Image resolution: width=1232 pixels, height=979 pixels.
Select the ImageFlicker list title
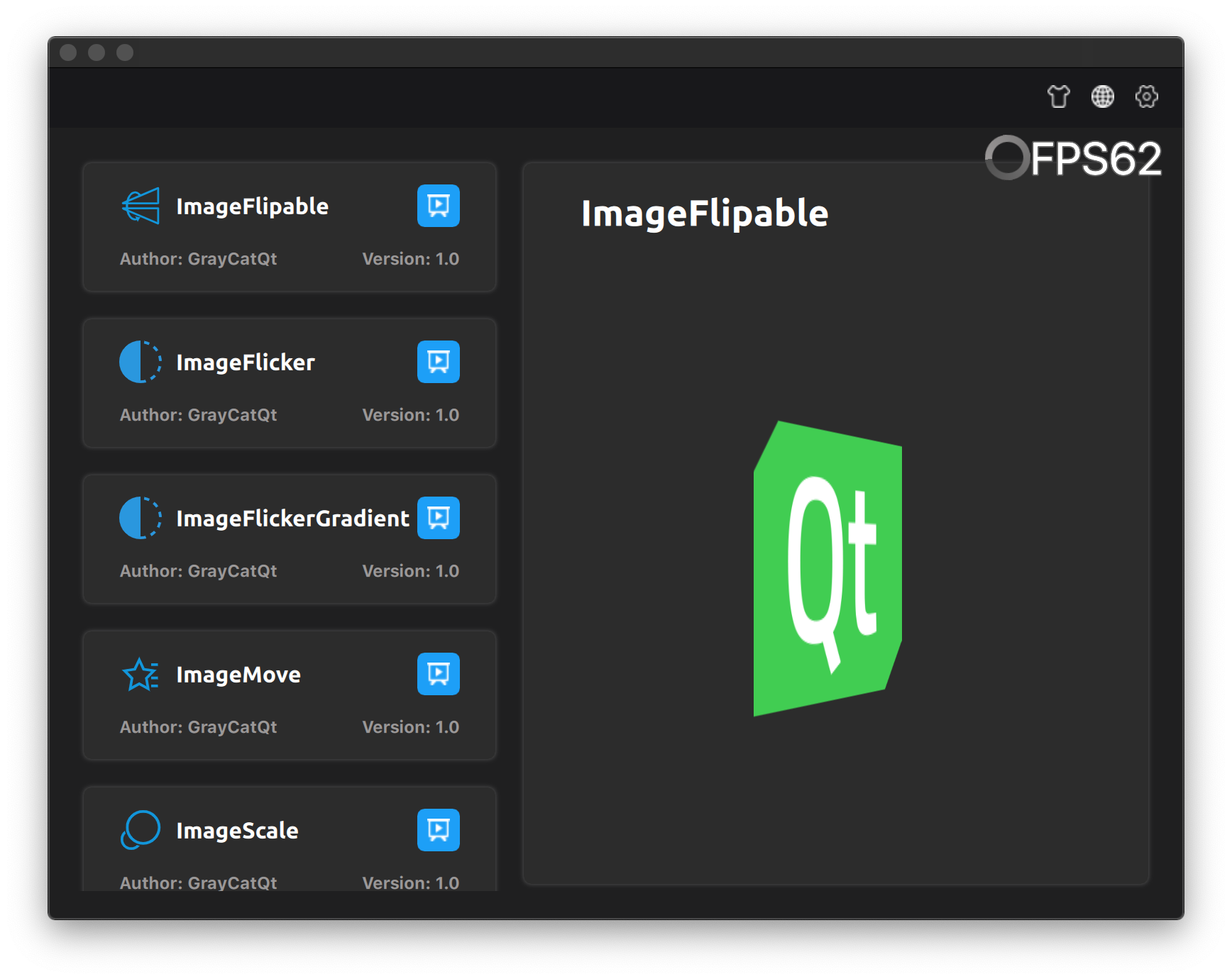tap(245, 363)
